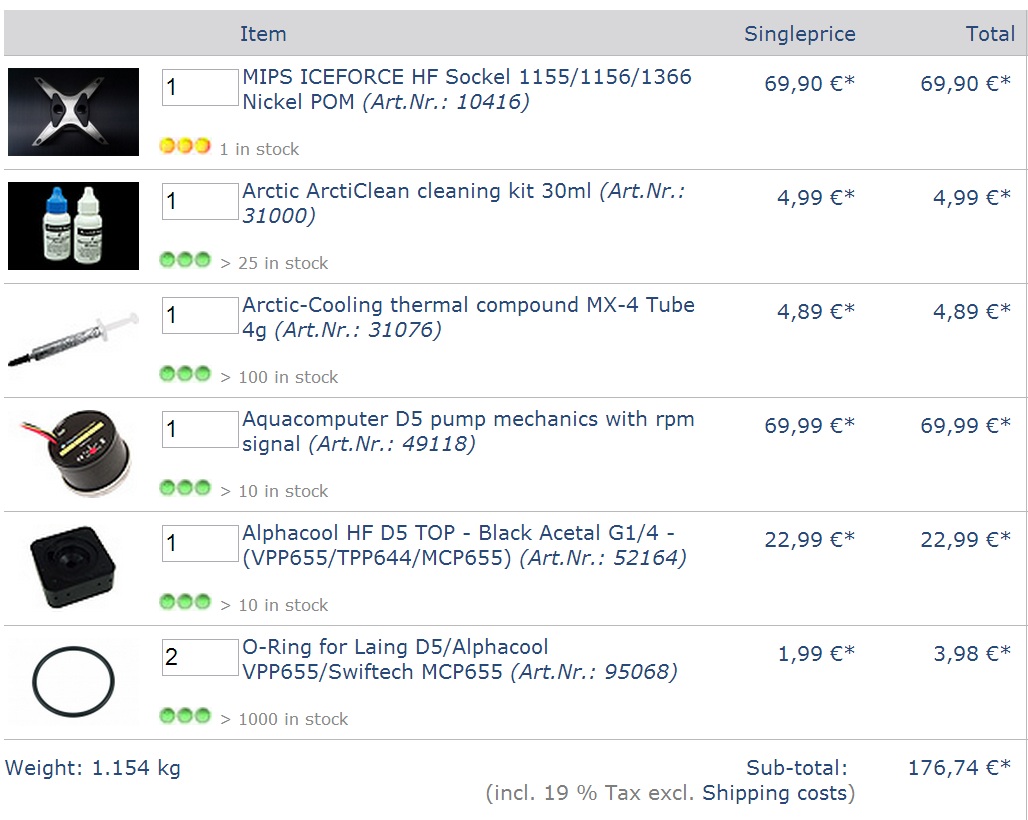Click the quantity field for MIPS ICEFORCE

click(x=200, y=87)
